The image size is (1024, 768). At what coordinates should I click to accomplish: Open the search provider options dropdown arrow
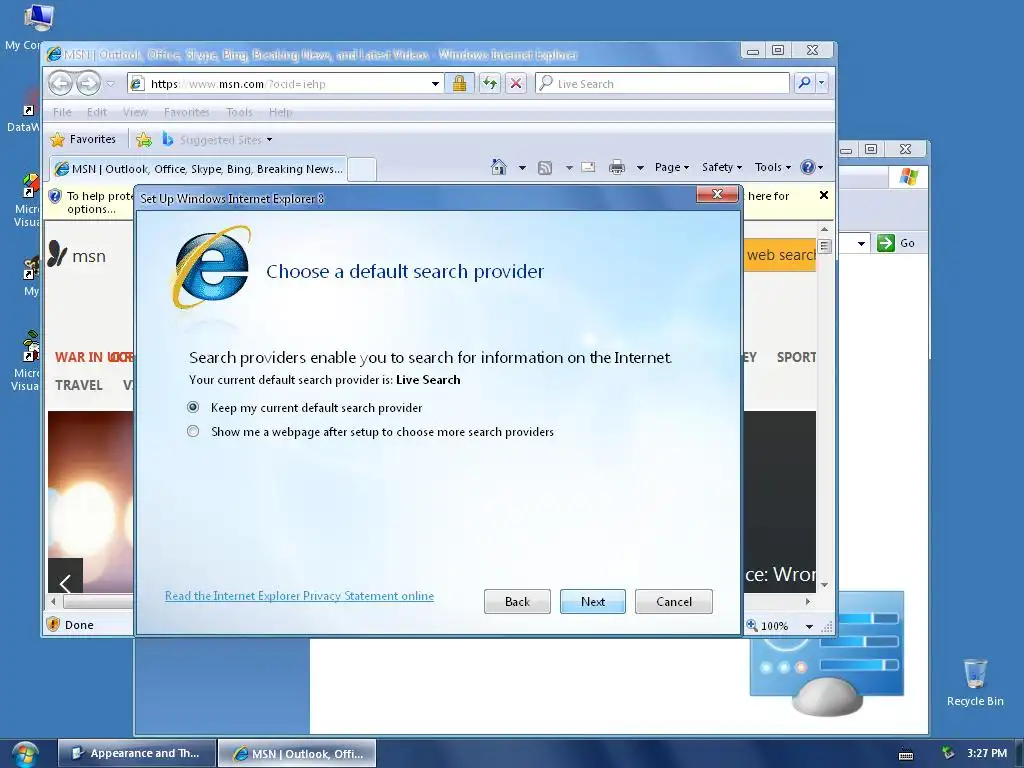[822, 83]
